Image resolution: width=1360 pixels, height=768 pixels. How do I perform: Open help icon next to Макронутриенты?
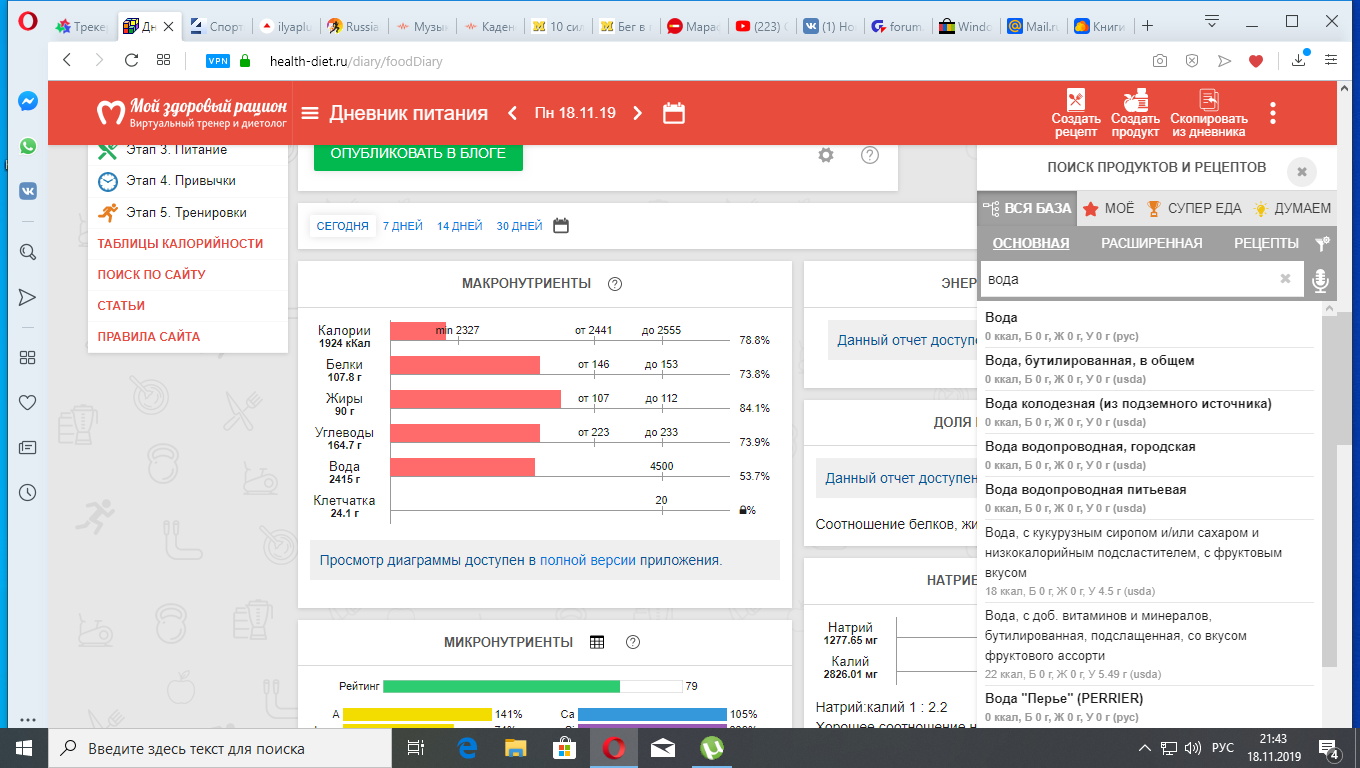click(x=615, y=284)
